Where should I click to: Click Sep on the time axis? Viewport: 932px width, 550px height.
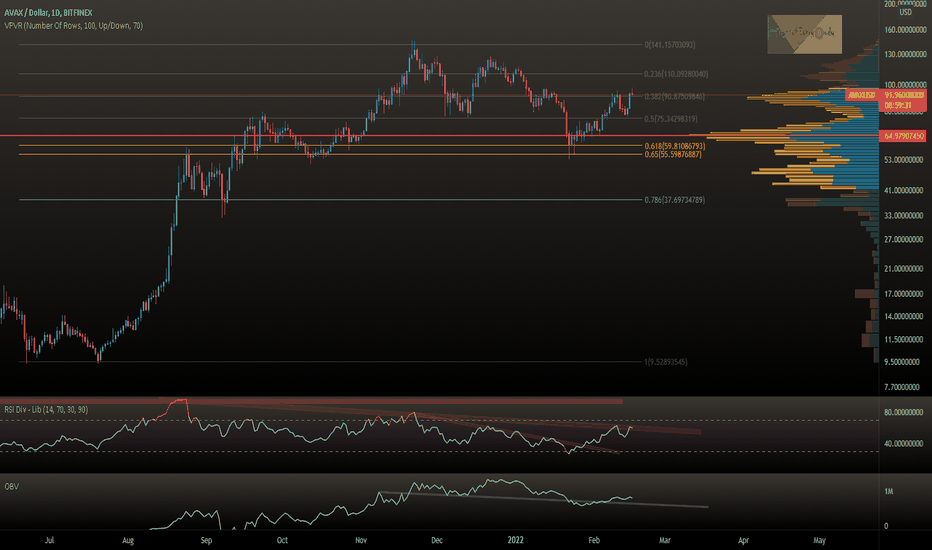[x=206, y=540]
